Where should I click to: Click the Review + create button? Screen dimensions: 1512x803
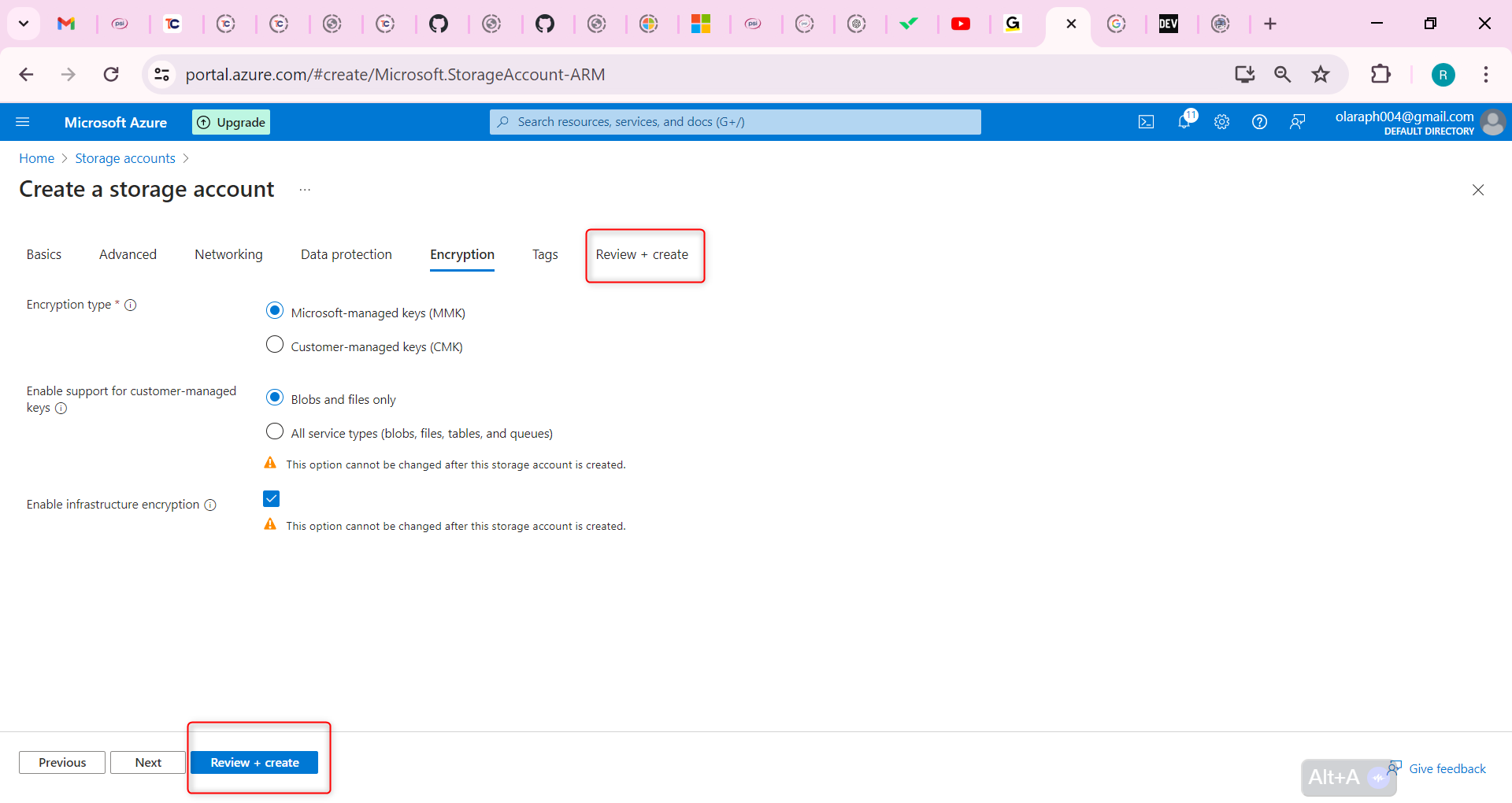(255, 762)
